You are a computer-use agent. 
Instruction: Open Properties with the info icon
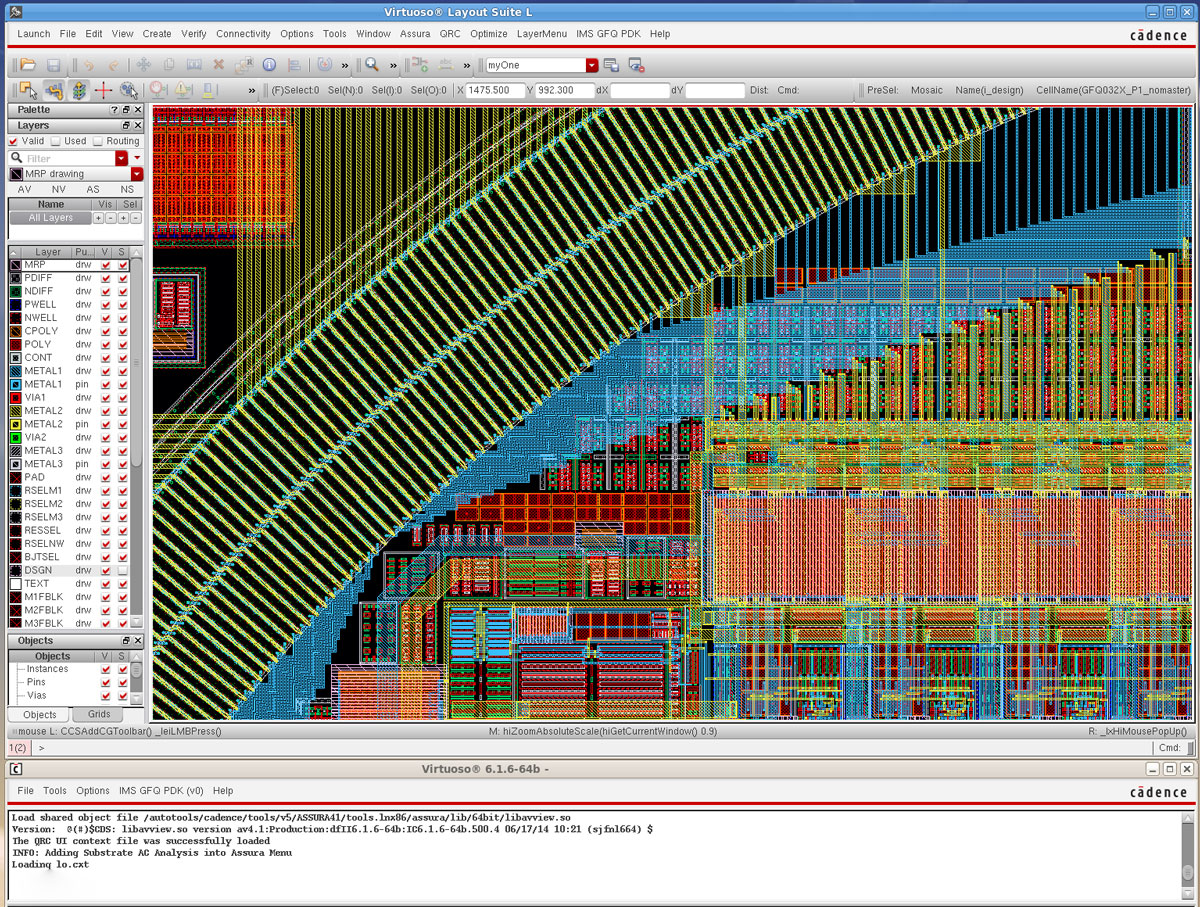269,65
